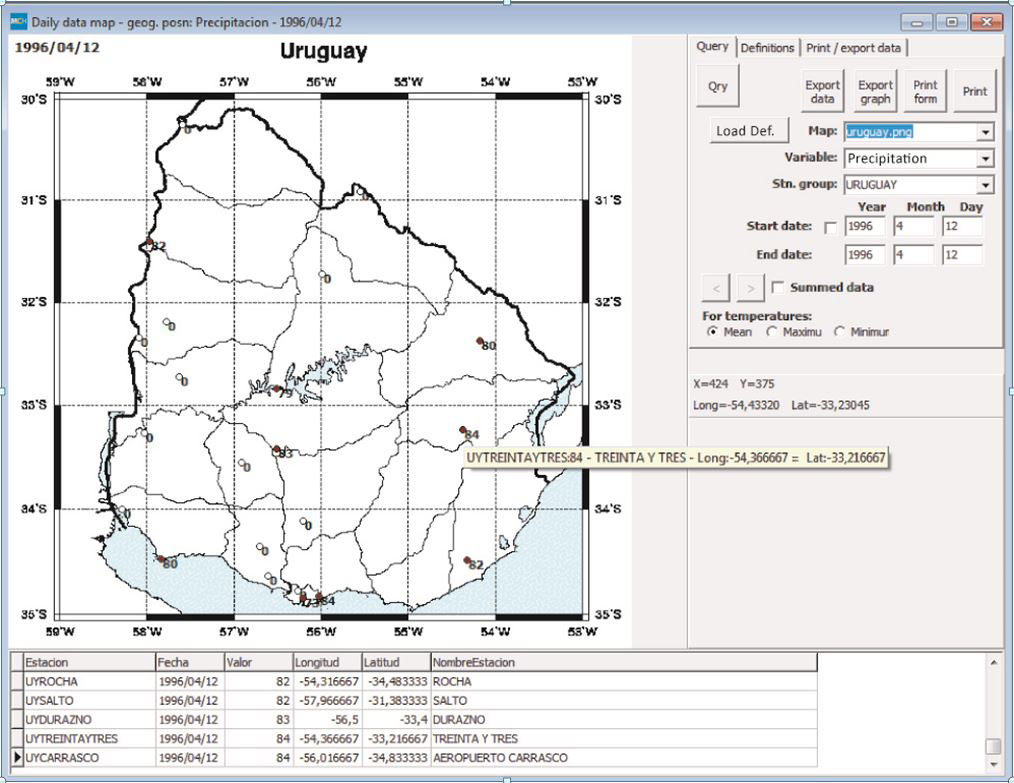Select the Mean temperature radio button
The width and height of the screenshot is (1014, 783).
pos(712,332)
